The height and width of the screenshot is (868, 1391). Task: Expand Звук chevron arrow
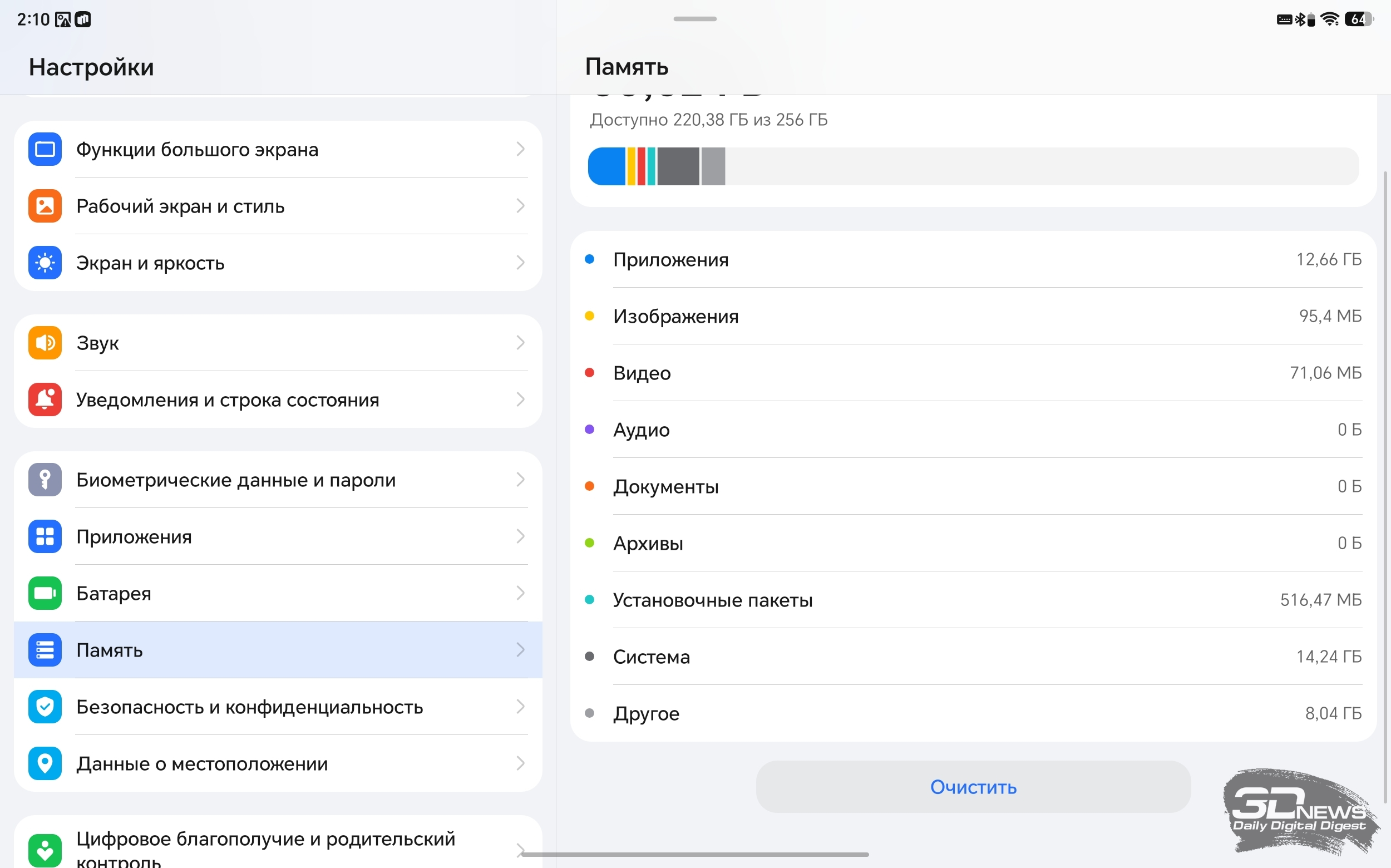coord(520,343)
